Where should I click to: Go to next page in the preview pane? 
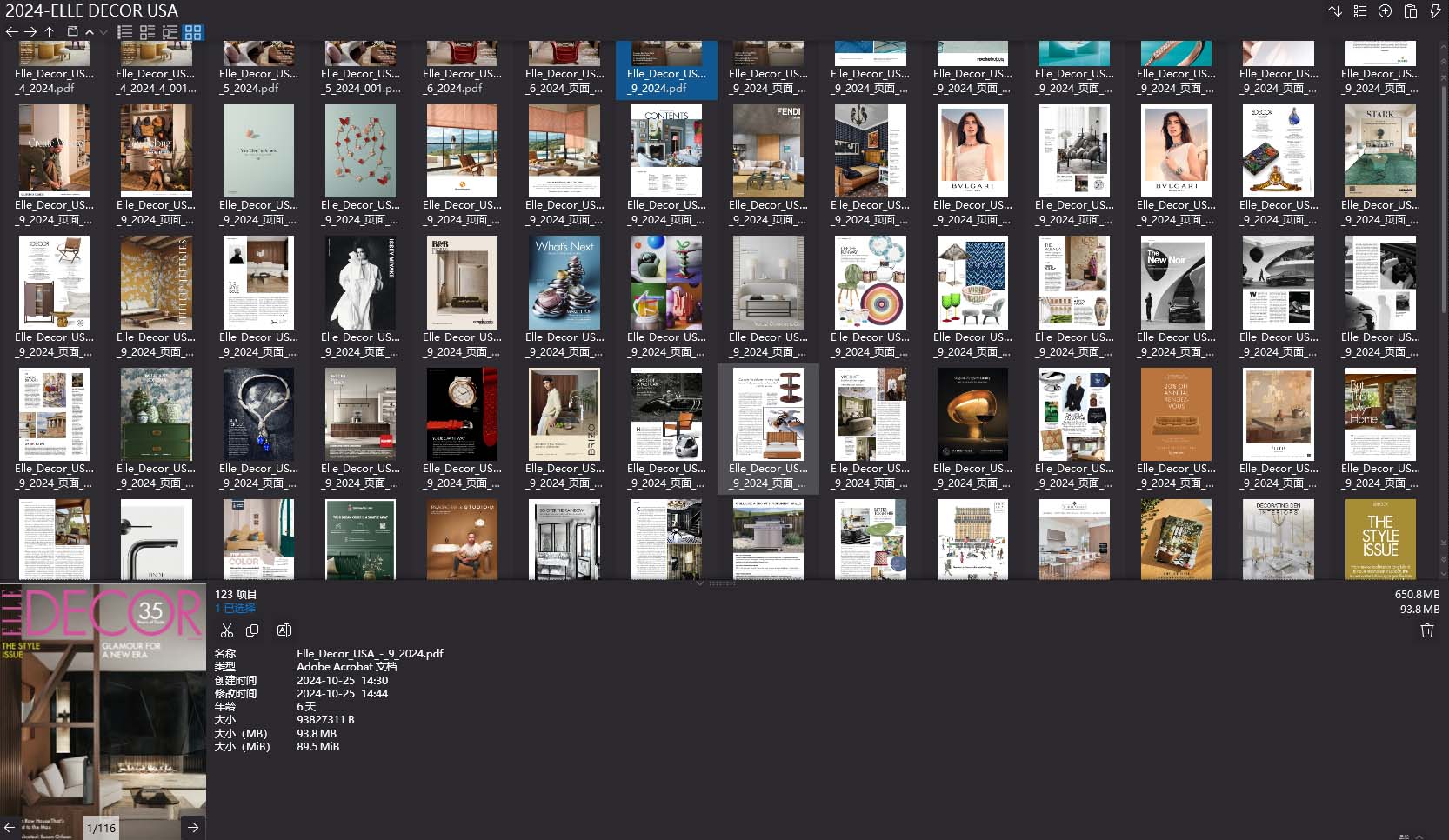click(x=193, y=828)
